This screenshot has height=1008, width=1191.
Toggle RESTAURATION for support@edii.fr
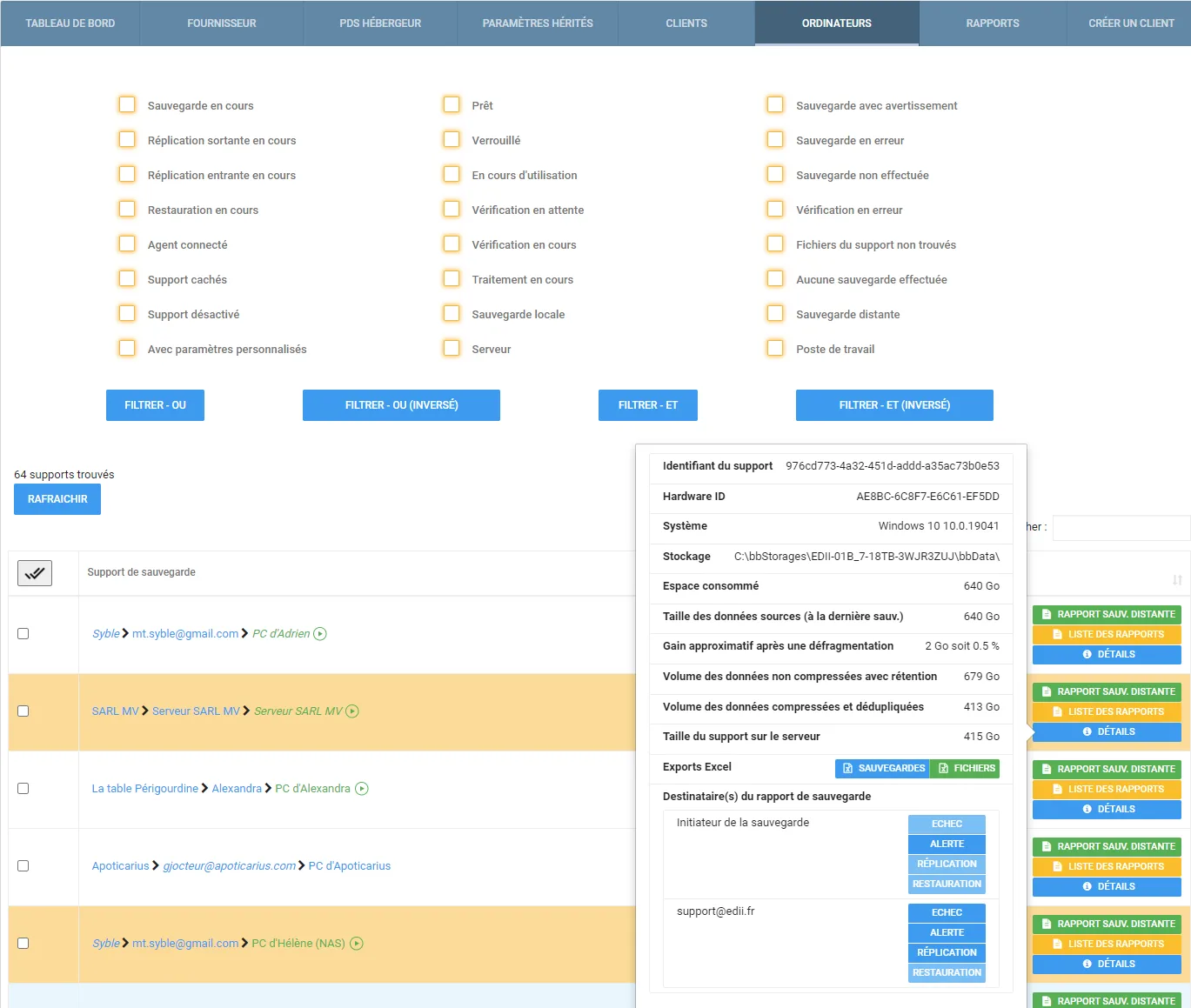click(947, 973)
